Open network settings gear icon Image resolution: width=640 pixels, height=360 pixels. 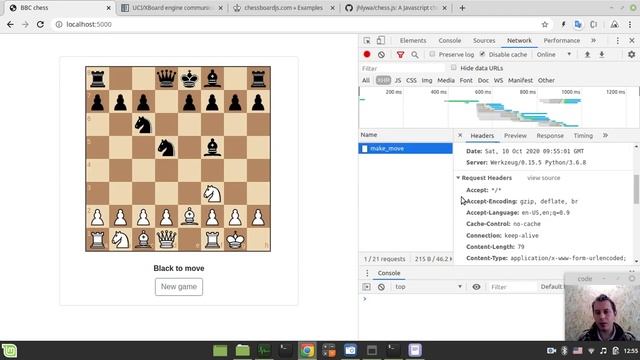click(x=631, y=54)
